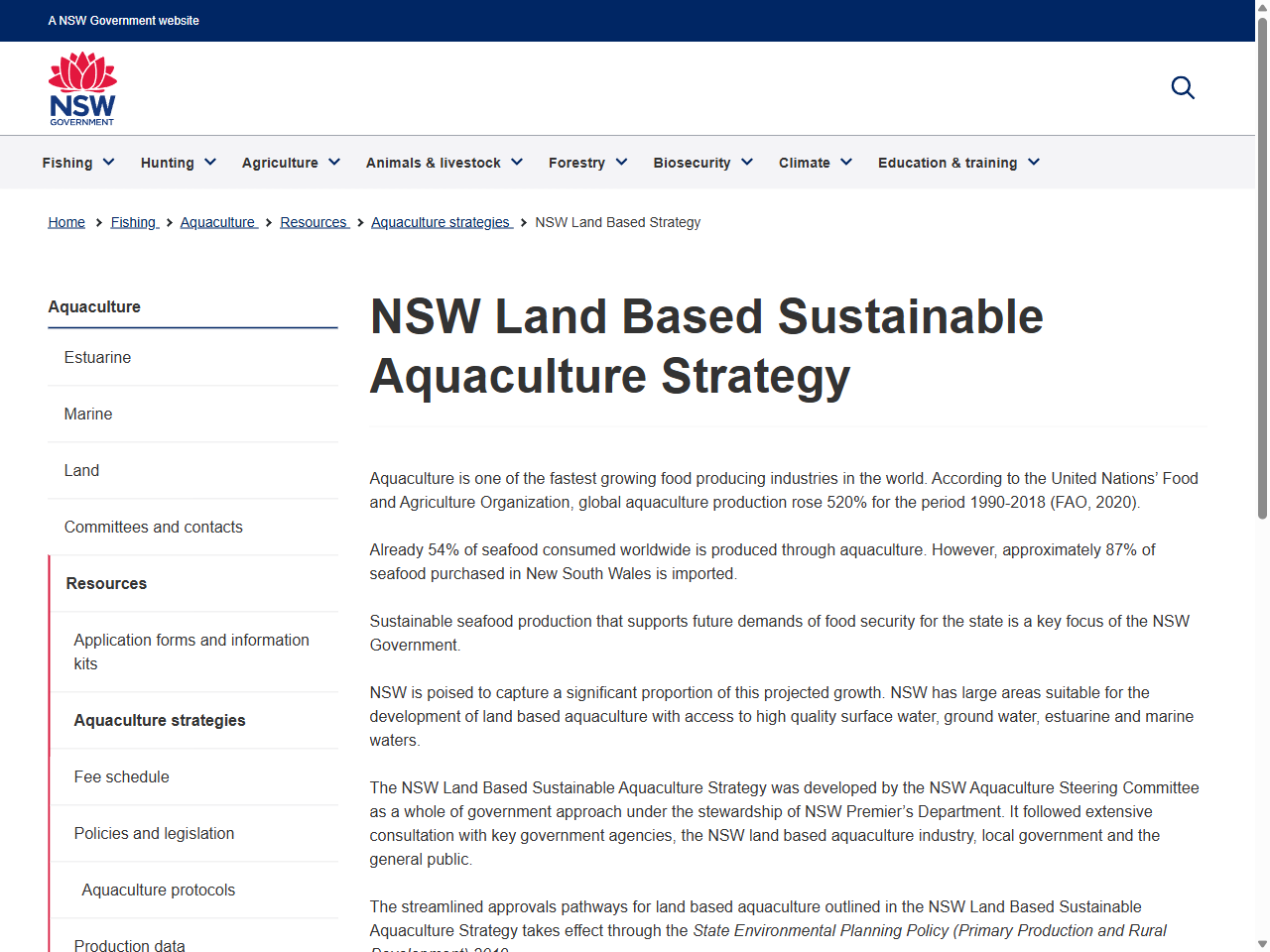Open the Forestry menu
This screenshot has height=952, width=1270.
(587, 162)
